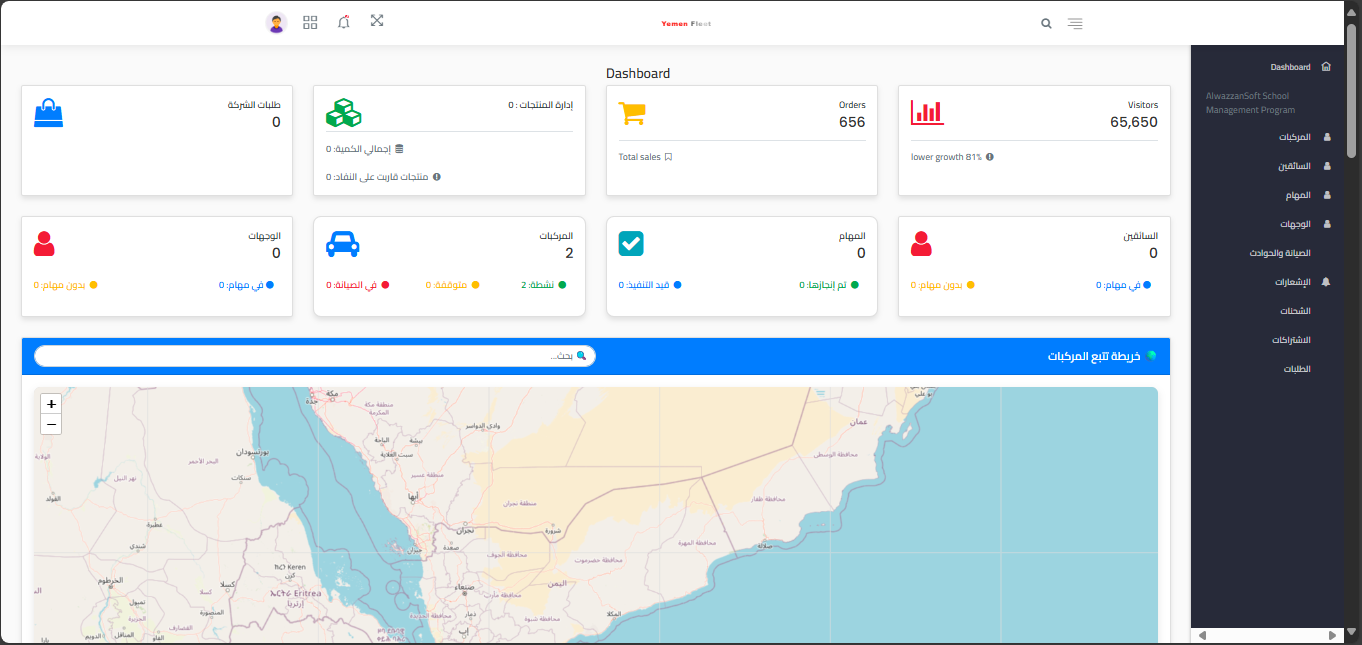
Task: Click the red bar chart Visitors icon
Action: 926,112
